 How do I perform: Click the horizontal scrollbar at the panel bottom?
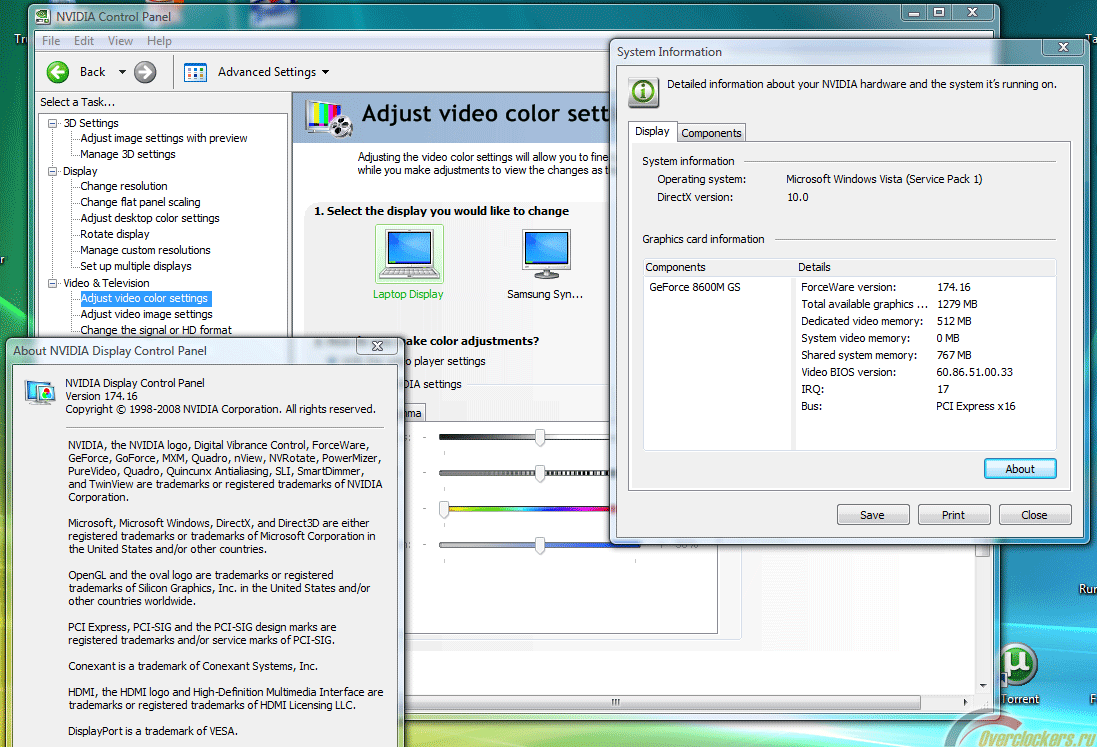coord(615,702)
